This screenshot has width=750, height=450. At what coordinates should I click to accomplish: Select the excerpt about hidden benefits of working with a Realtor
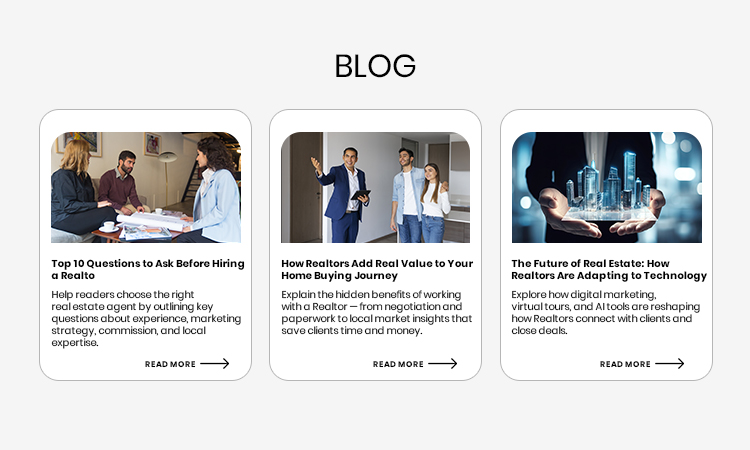pos(376,312)
